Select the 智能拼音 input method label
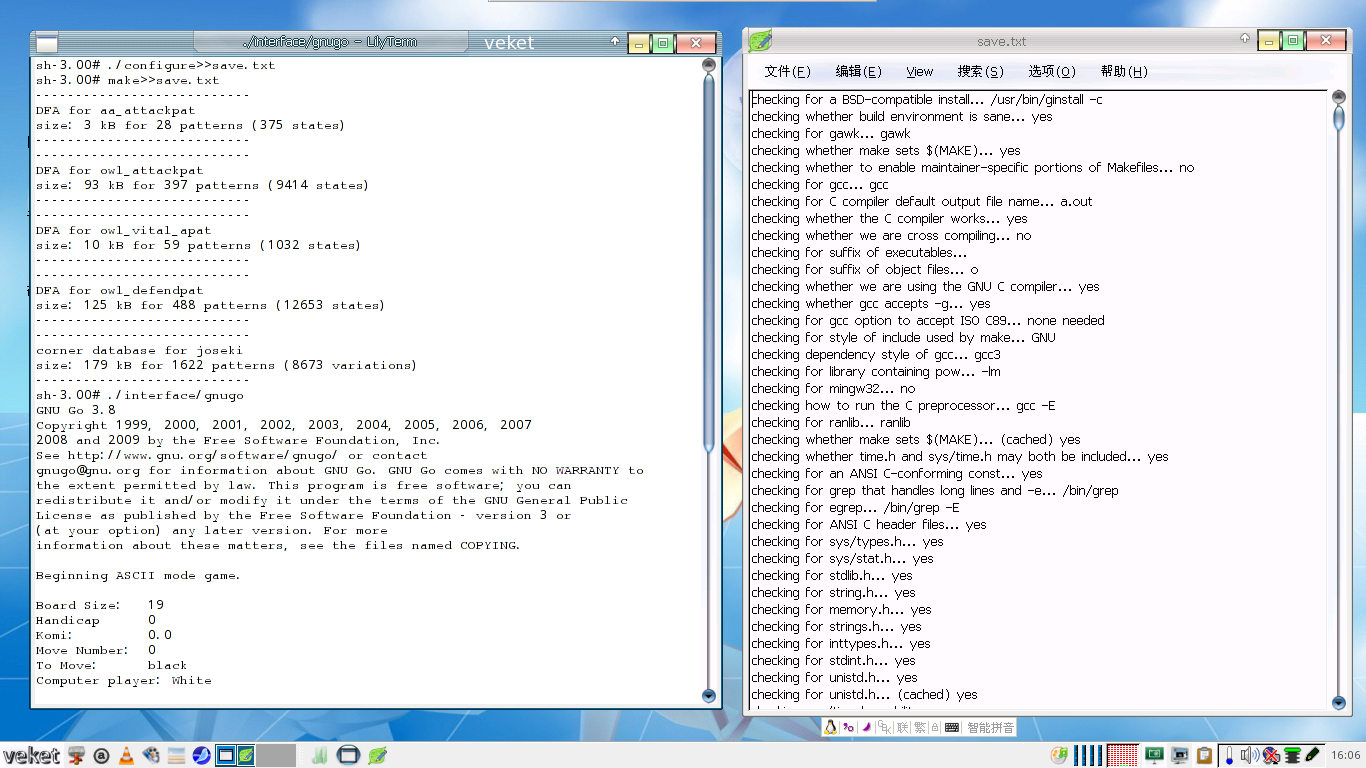Screen dimensions: 1366x768 pyautogui.click(x=990, y=727)
